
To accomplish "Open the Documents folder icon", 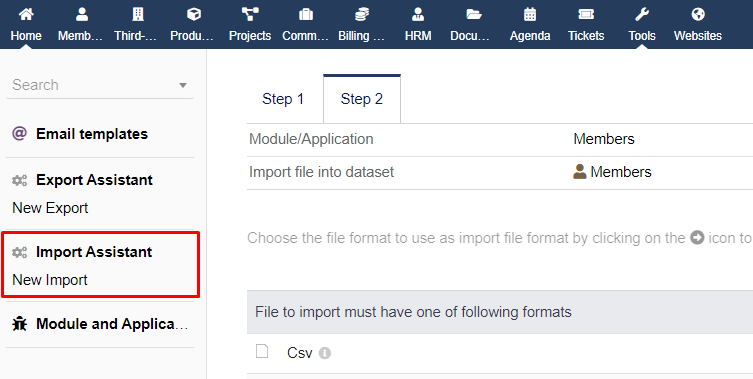I will point(474,14).
